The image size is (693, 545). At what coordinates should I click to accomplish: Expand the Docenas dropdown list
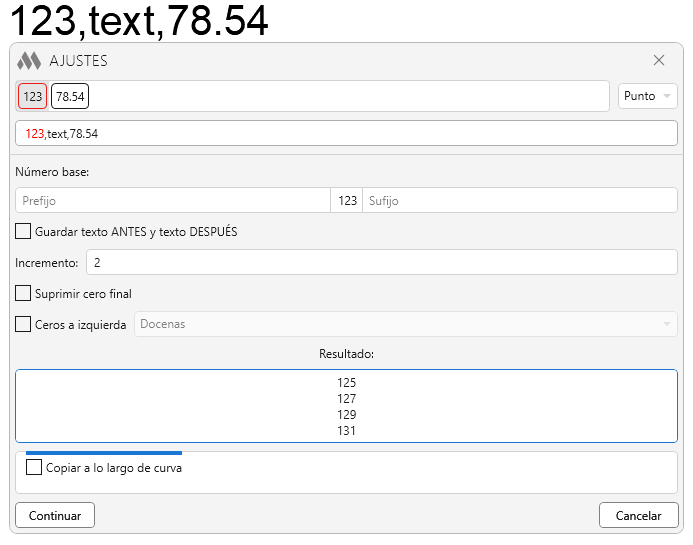coord(405,324)
